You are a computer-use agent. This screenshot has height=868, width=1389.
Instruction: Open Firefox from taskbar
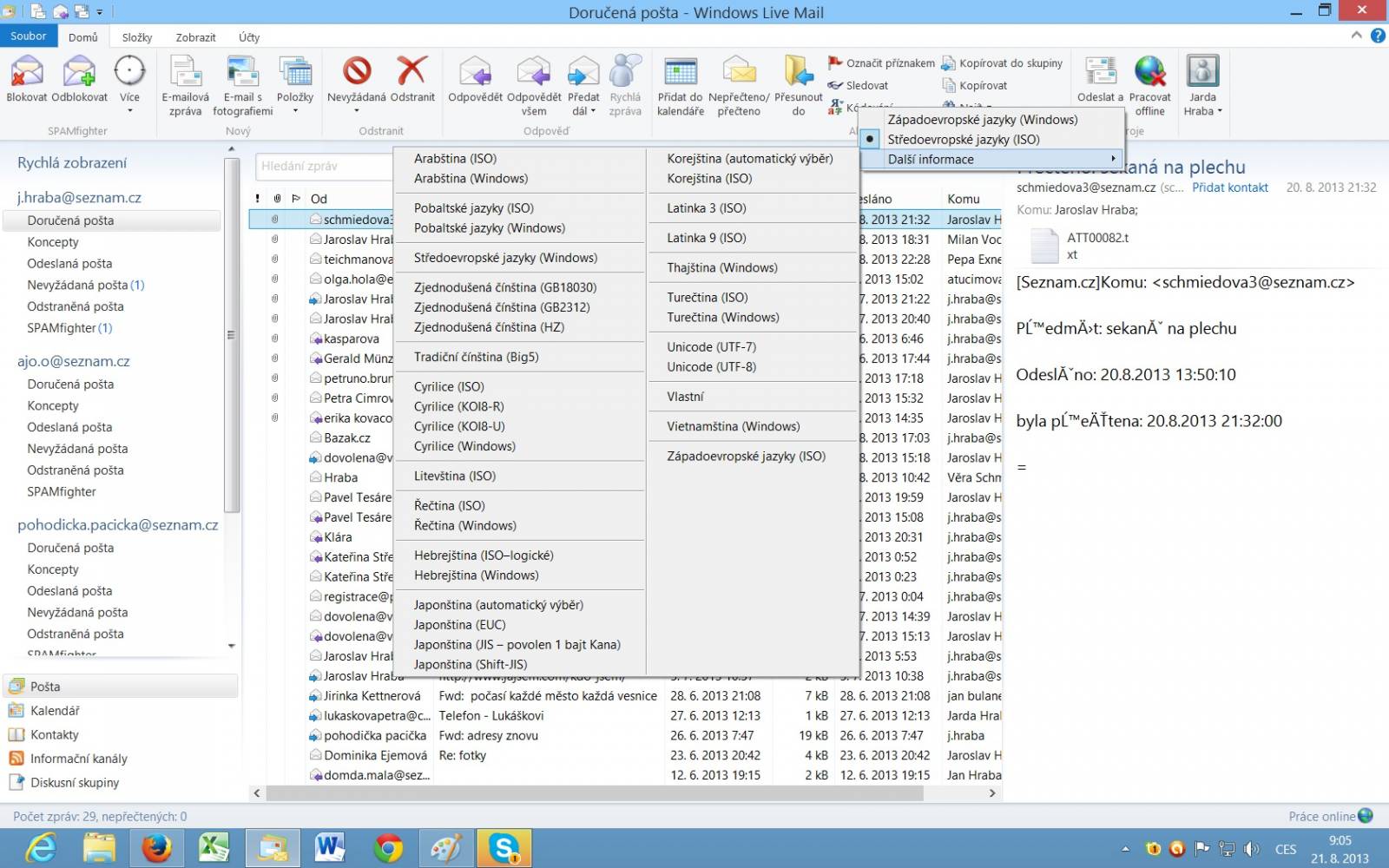click(156, 848)
